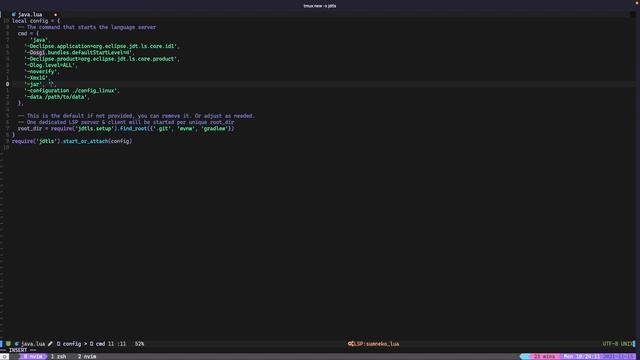Click the 'java' string in cmd list
Screen dimensions: 640x360
click(x=39, y=40)
